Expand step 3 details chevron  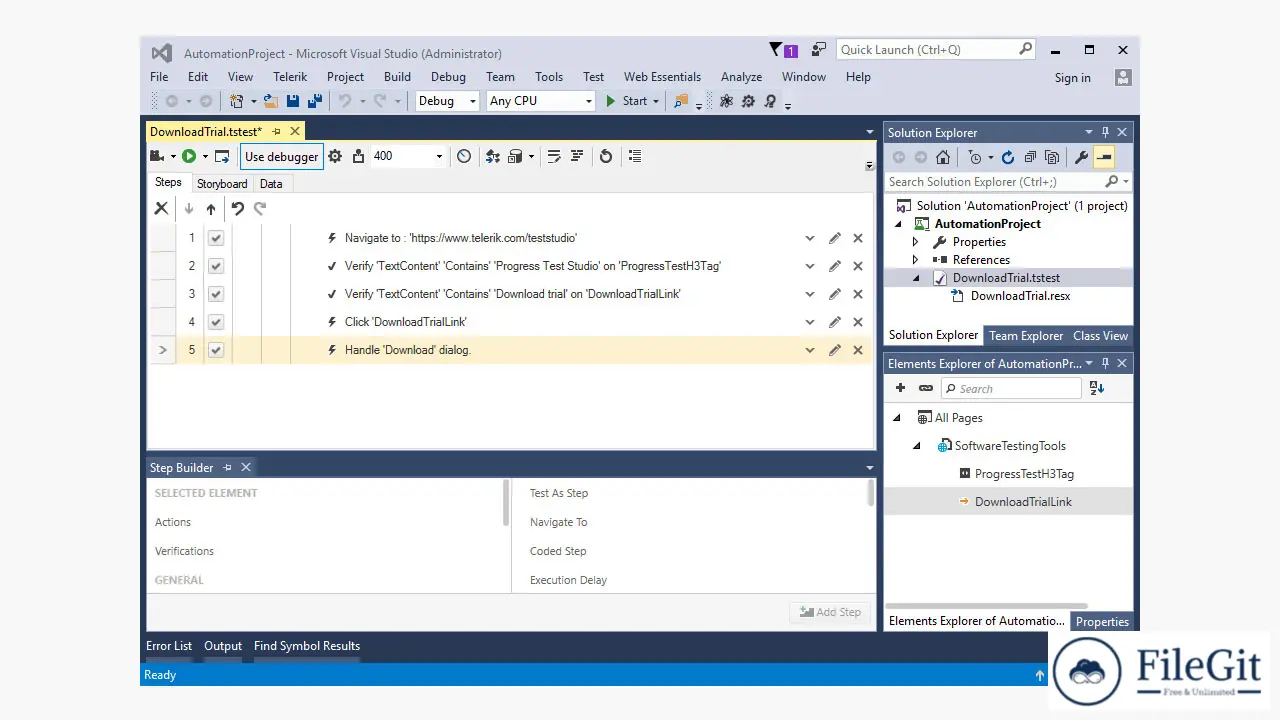click(810, 294)
